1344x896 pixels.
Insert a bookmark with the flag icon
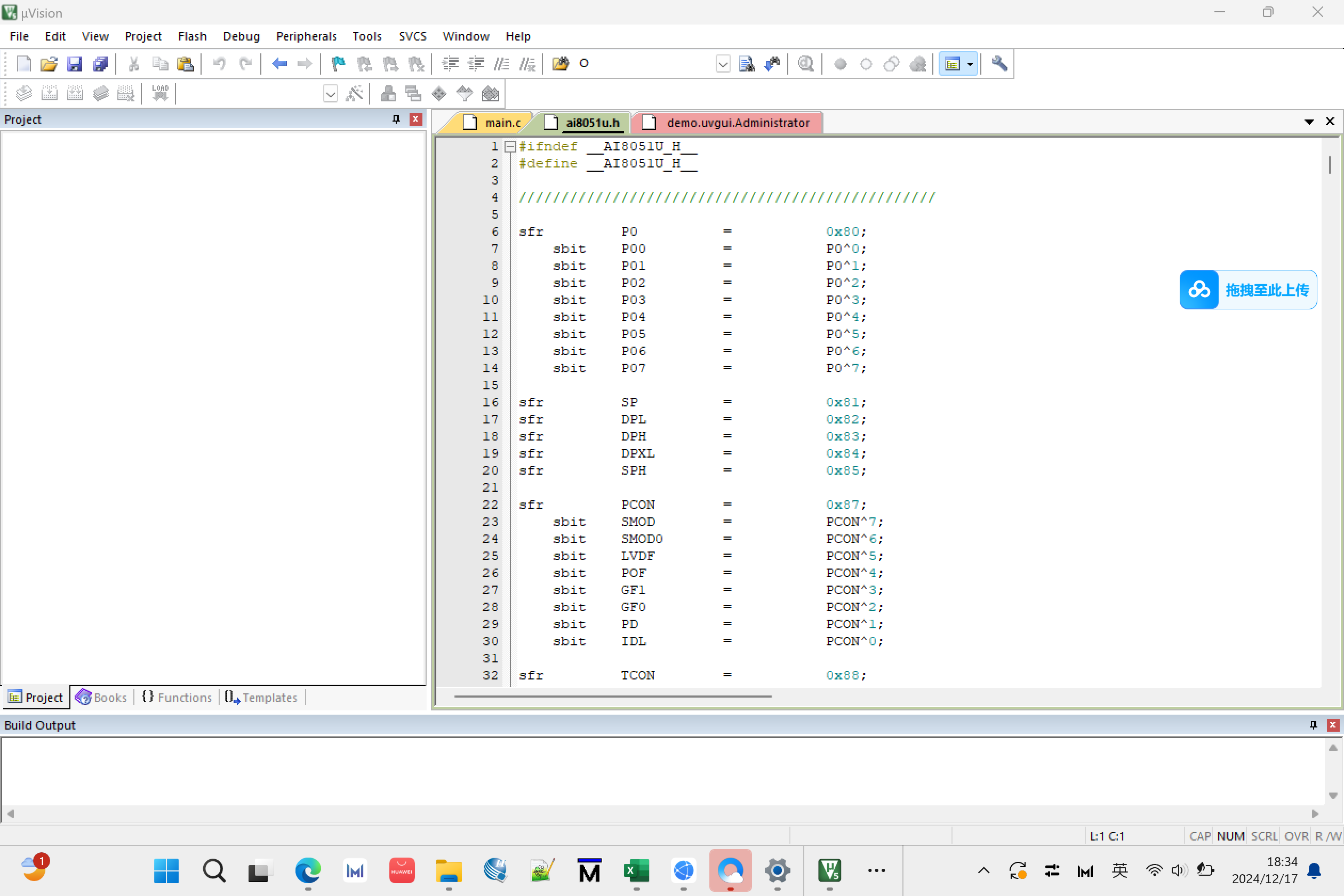click(x=338, y=63)
